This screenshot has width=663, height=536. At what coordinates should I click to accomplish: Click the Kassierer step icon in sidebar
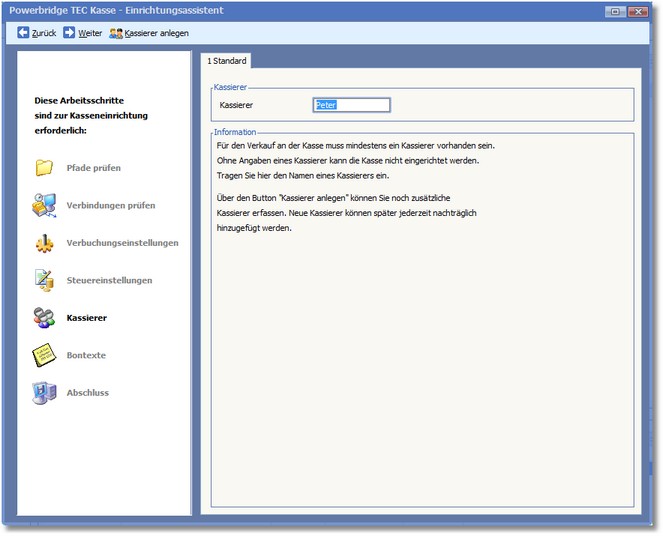(44, 318)
